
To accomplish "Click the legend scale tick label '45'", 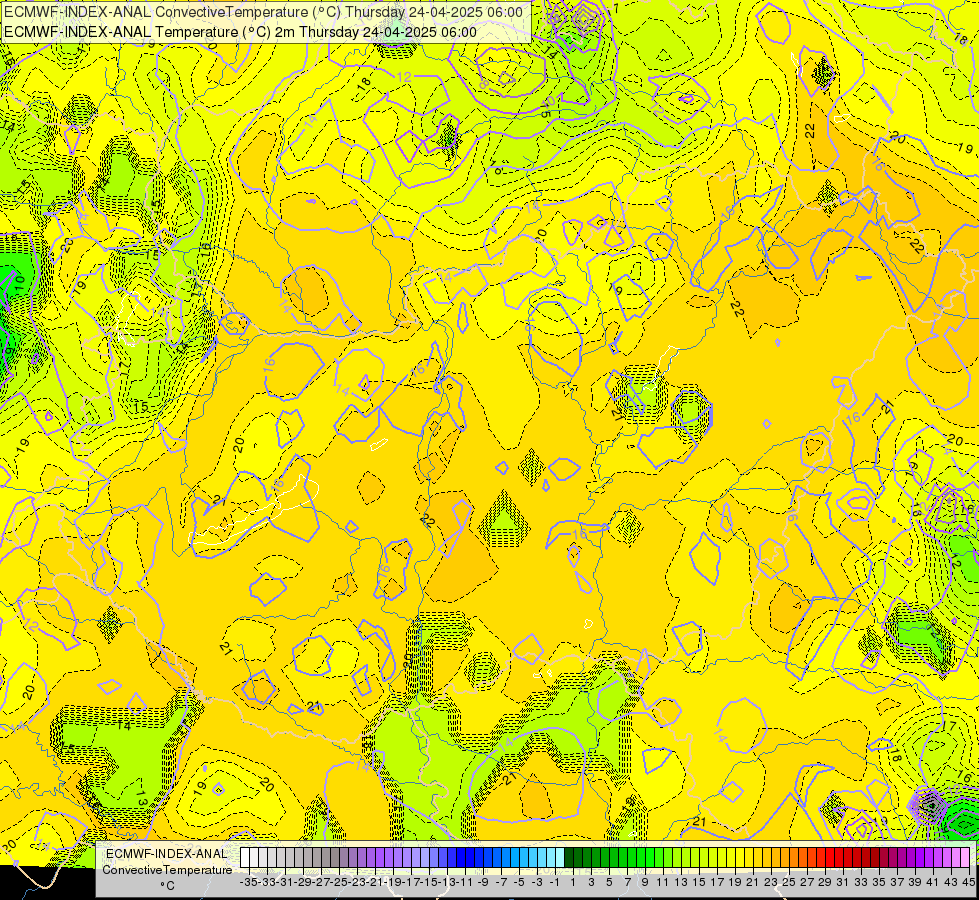I will pyautogui.click(x=968, y=882).
